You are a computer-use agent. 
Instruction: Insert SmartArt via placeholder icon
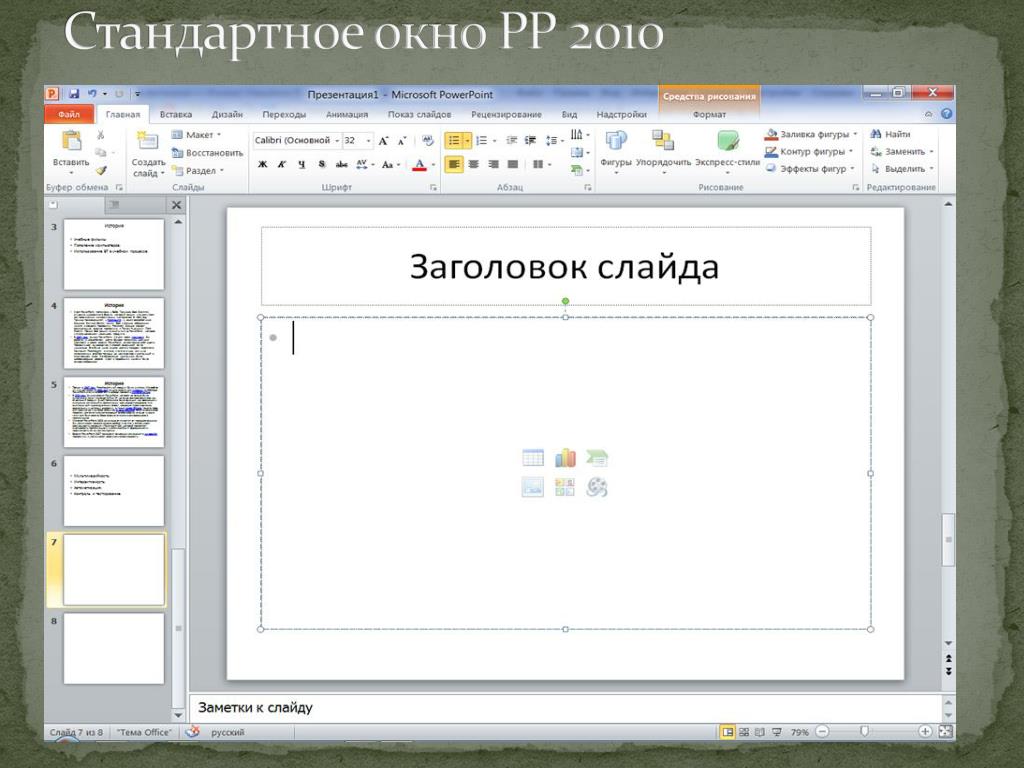click(597, 458)
